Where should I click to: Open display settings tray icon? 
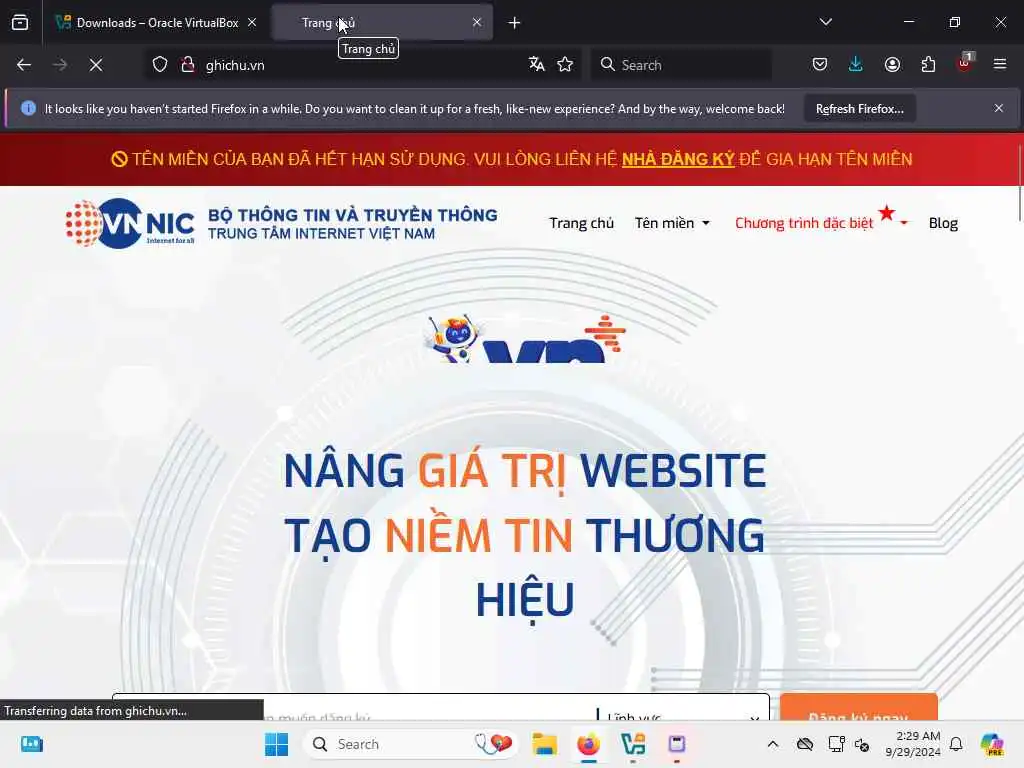click(x=836, y=744)
